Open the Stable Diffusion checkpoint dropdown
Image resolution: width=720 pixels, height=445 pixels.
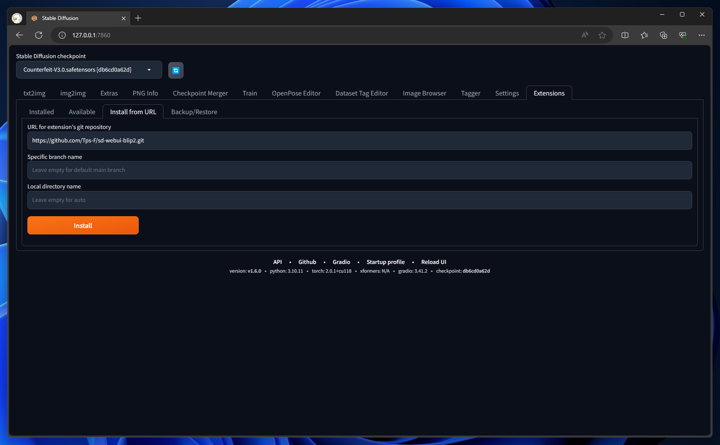89,70
